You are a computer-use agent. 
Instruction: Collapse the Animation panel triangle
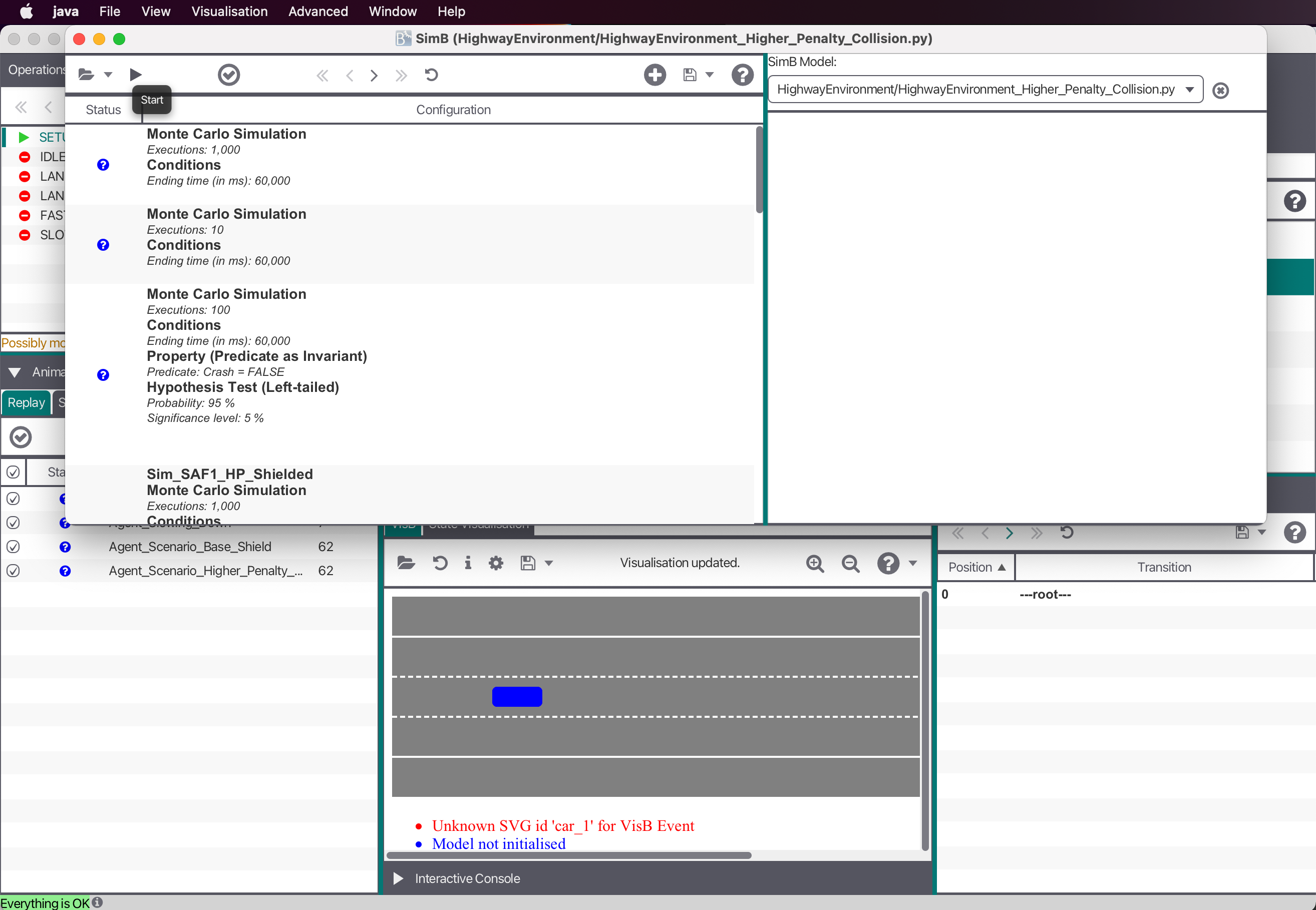click(14, 372)
